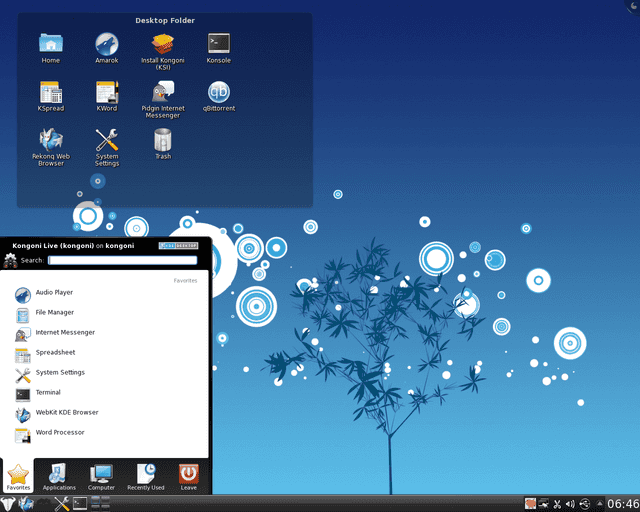Open KSpread desktop icon
Screen dimensions: 640x512
click(51, 96)
